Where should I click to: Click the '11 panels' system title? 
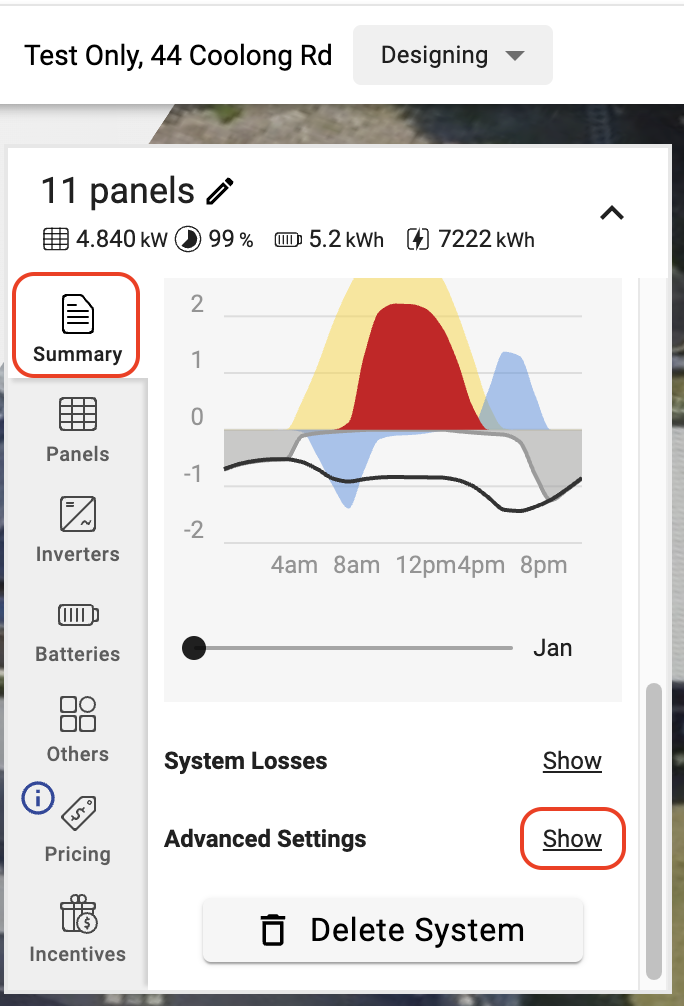pos(117,191)
